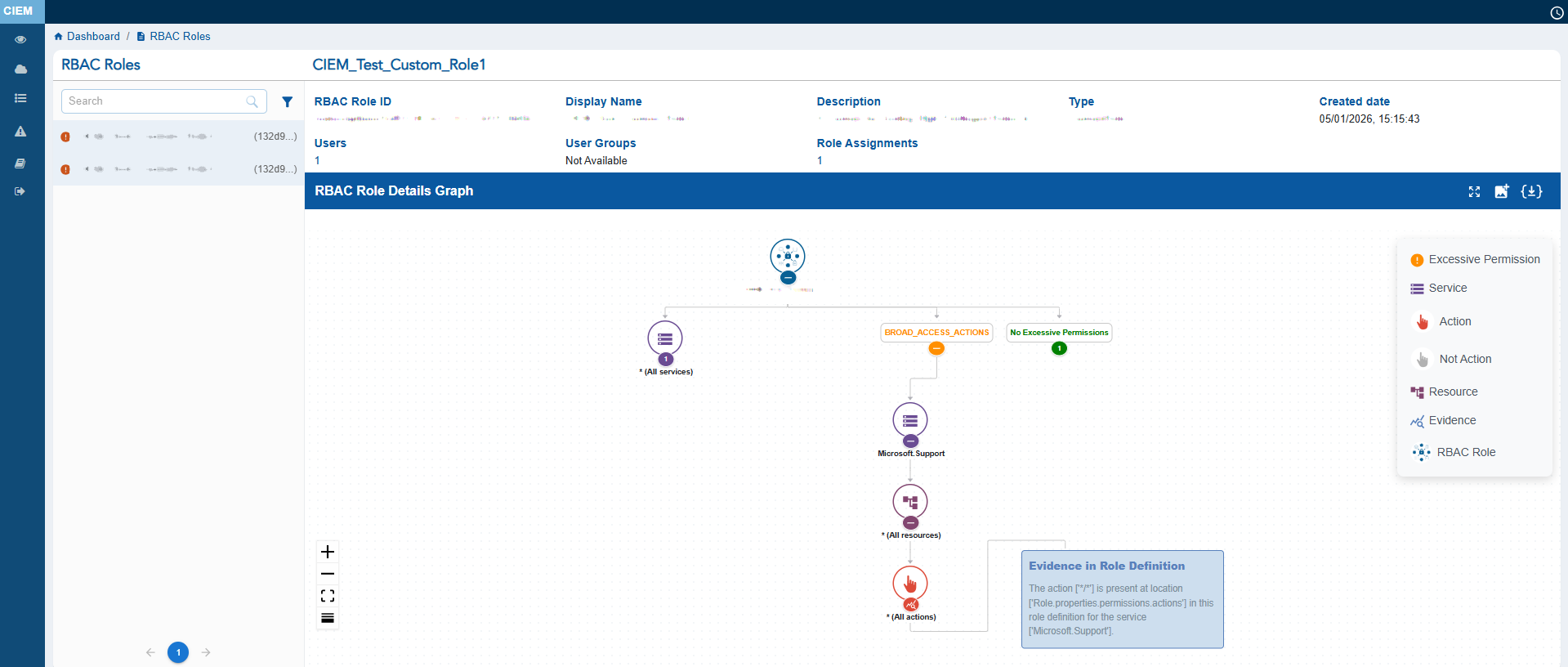
Task: Click RBAC Roles breadcrumb link
Action: click(180, 37)
